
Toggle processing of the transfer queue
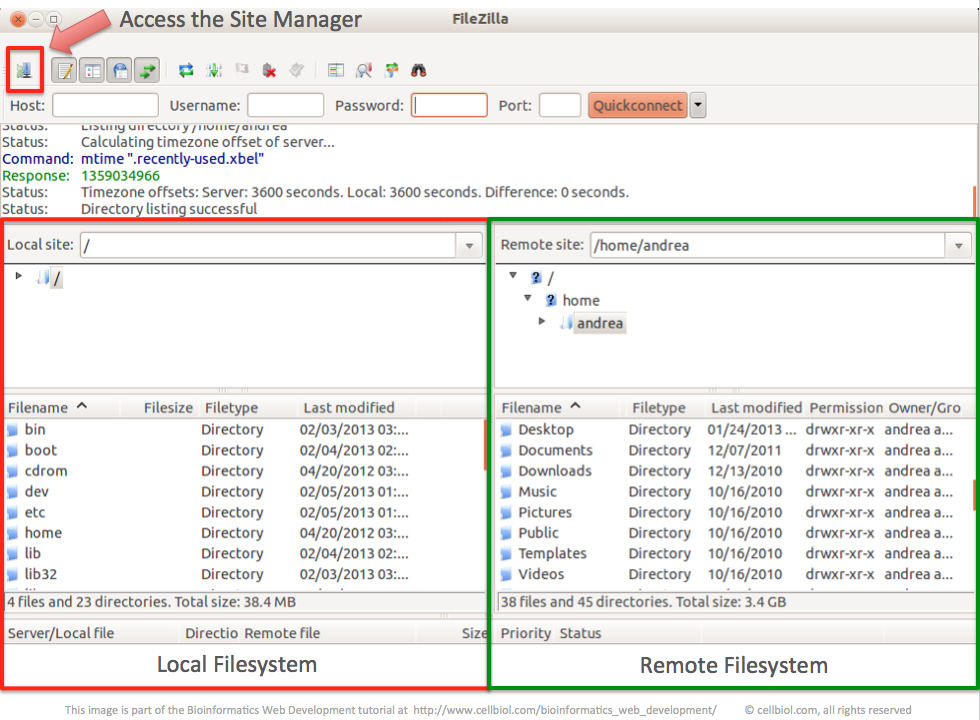pos(214,70)
